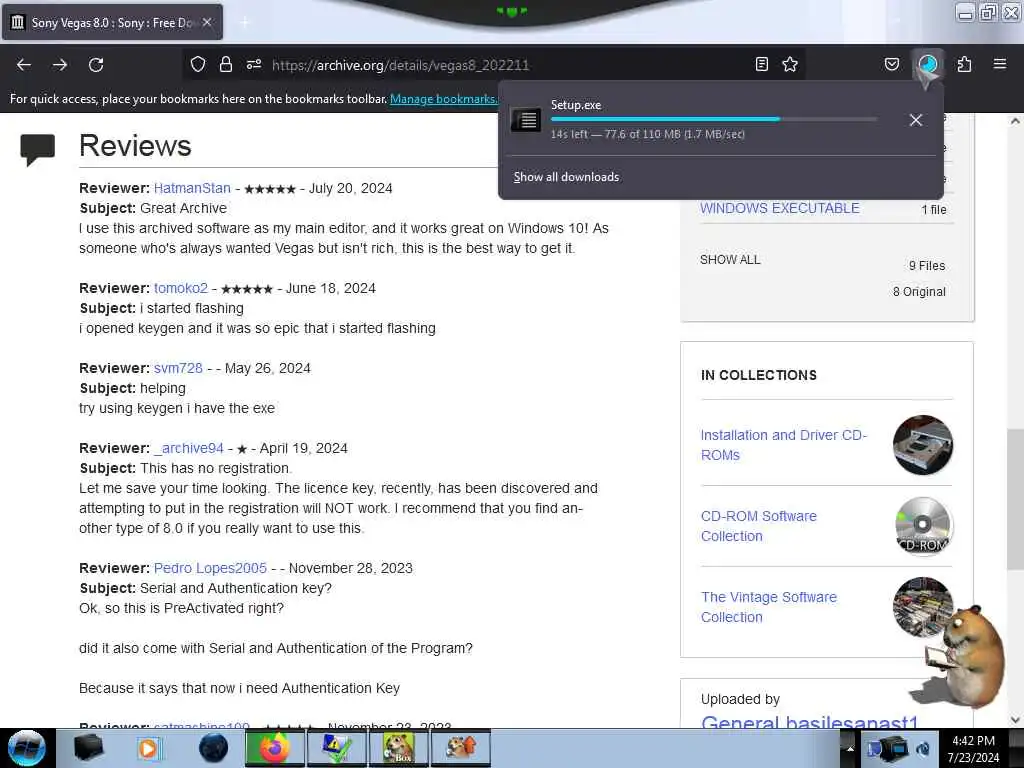Viewport: 1024px width, 768px height.
Task: Open the Windows Start menu
Action: tap(27, 748)
